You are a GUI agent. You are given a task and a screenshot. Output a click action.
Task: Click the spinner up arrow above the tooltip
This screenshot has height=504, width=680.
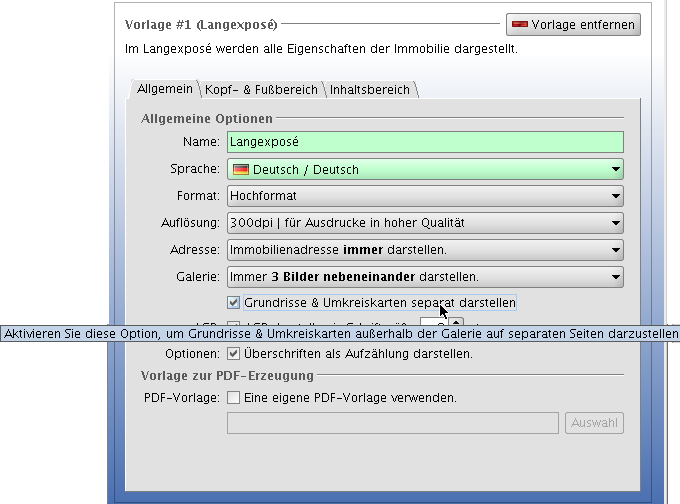[x=456, y=321]
